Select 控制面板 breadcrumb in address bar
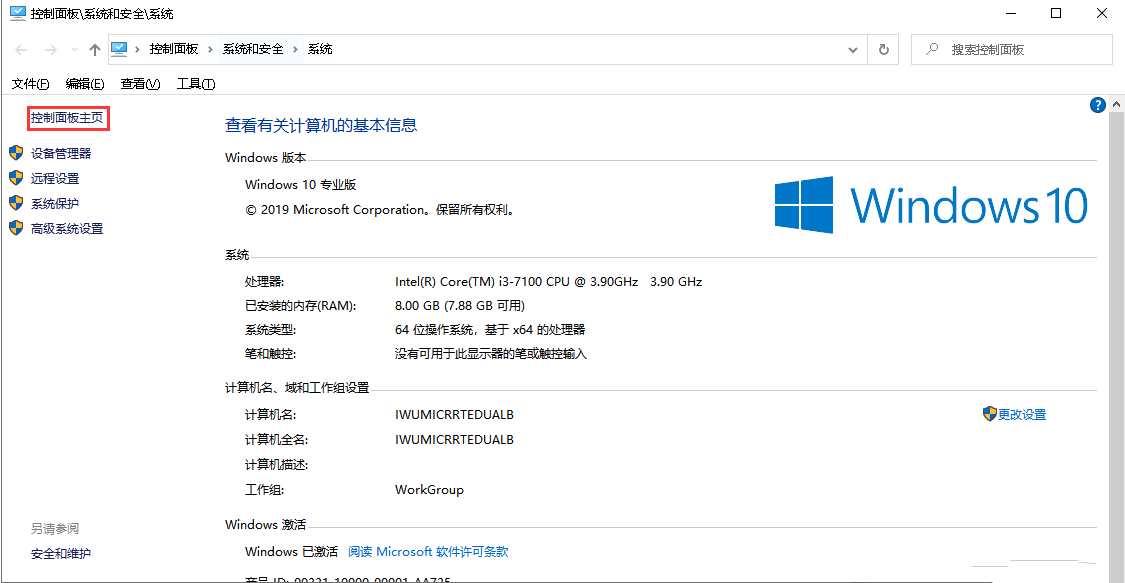Screen dimensions: 1125x583 tap(174, 49)
